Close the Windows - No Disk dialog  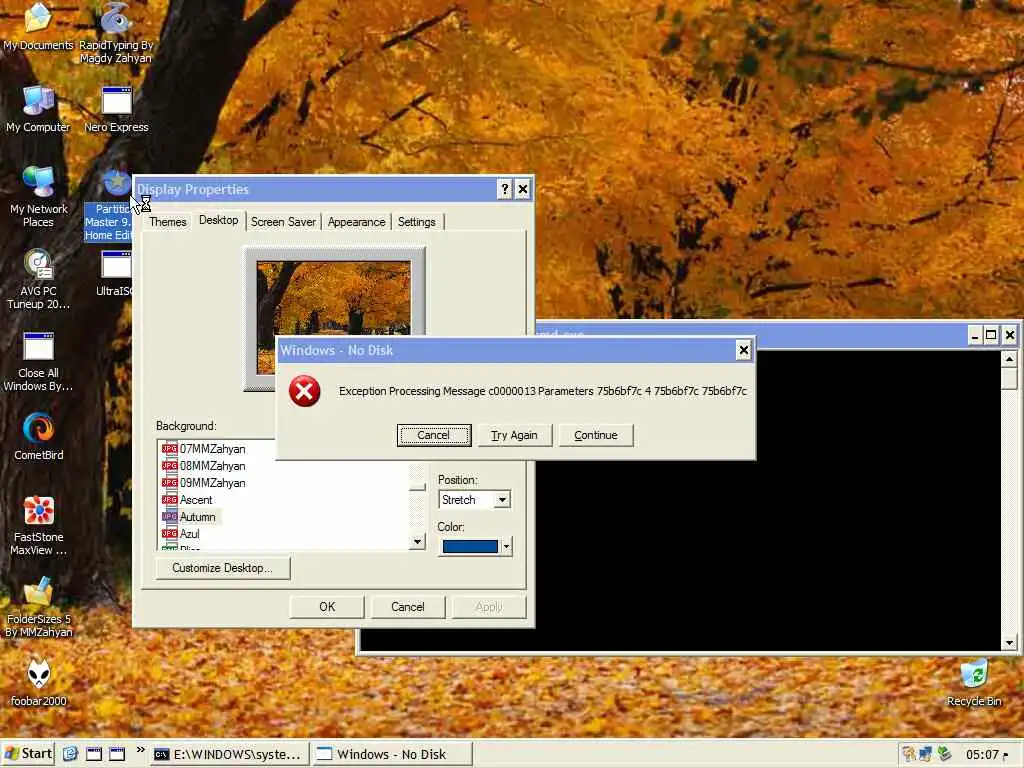pos(743,351)
